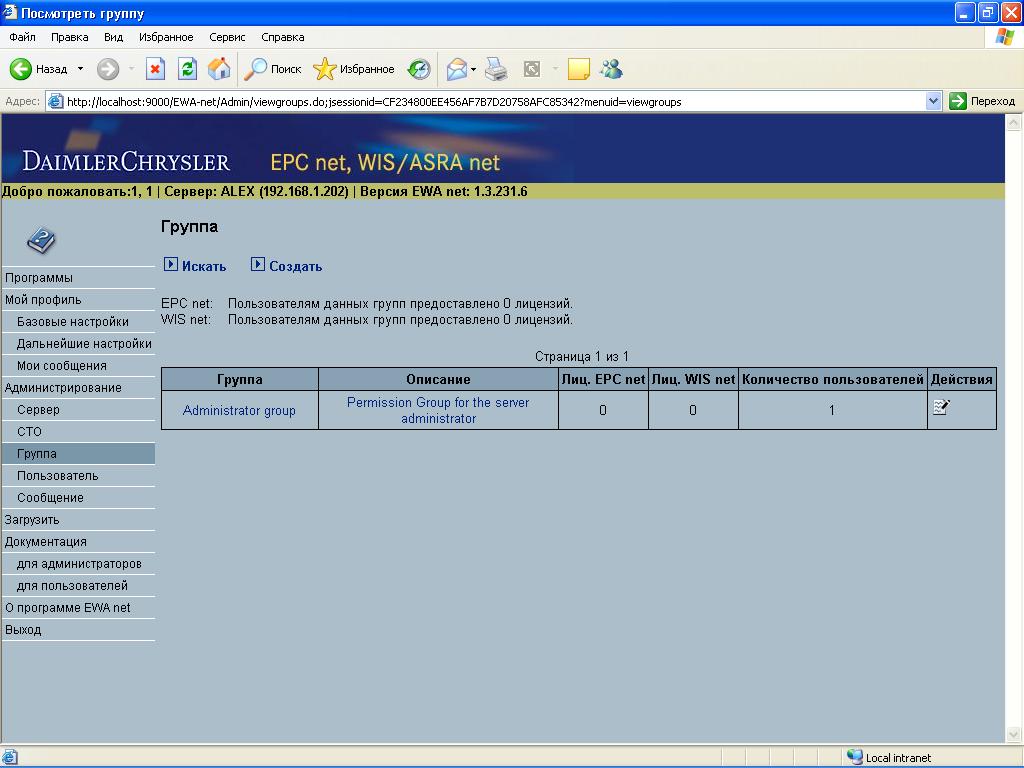Select Администрирование in sidebar
1024x768 pixels.
pos(78,387)
